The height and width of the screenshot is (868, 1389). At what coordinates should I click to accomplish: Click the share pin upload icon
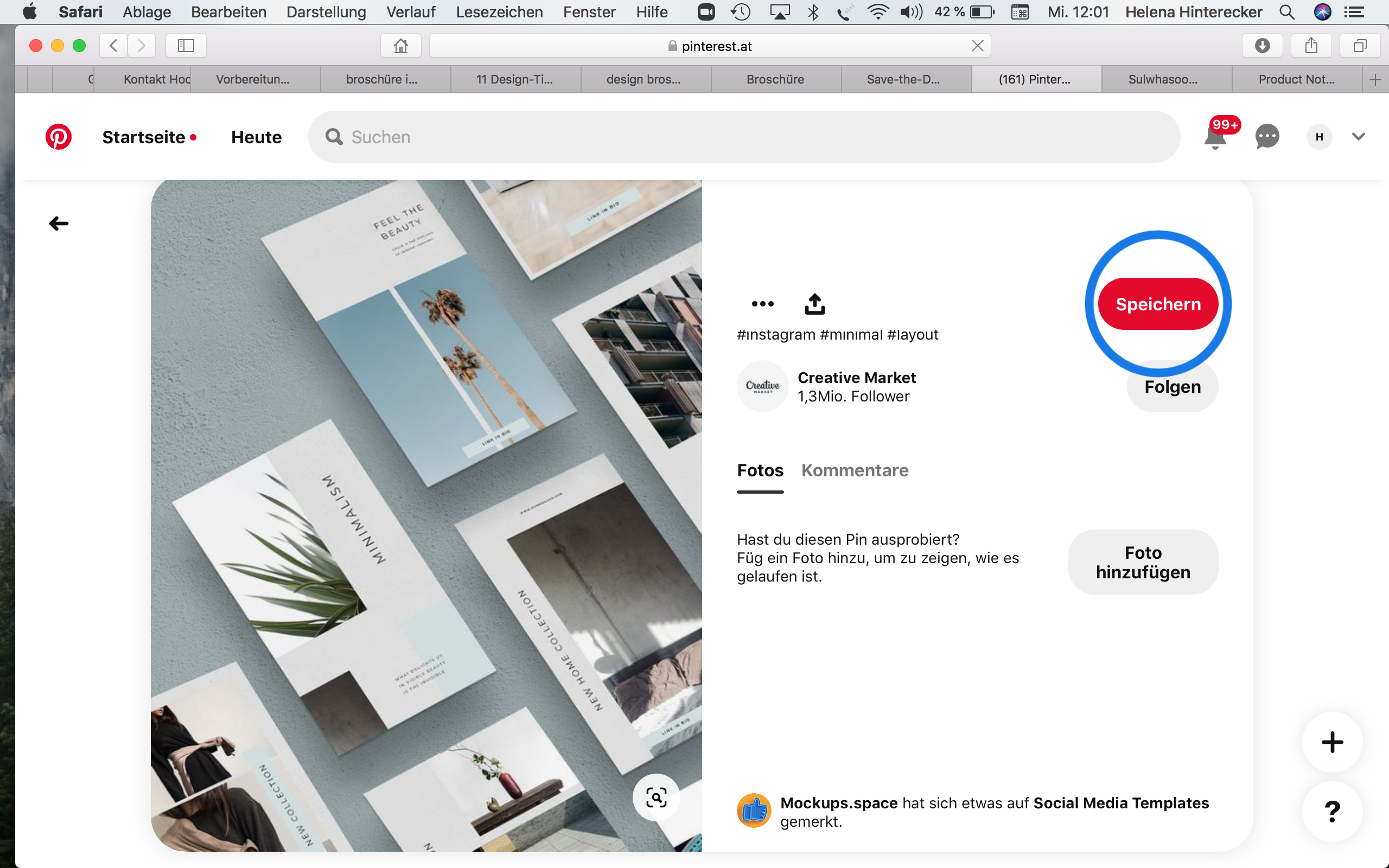coord(814,304)
